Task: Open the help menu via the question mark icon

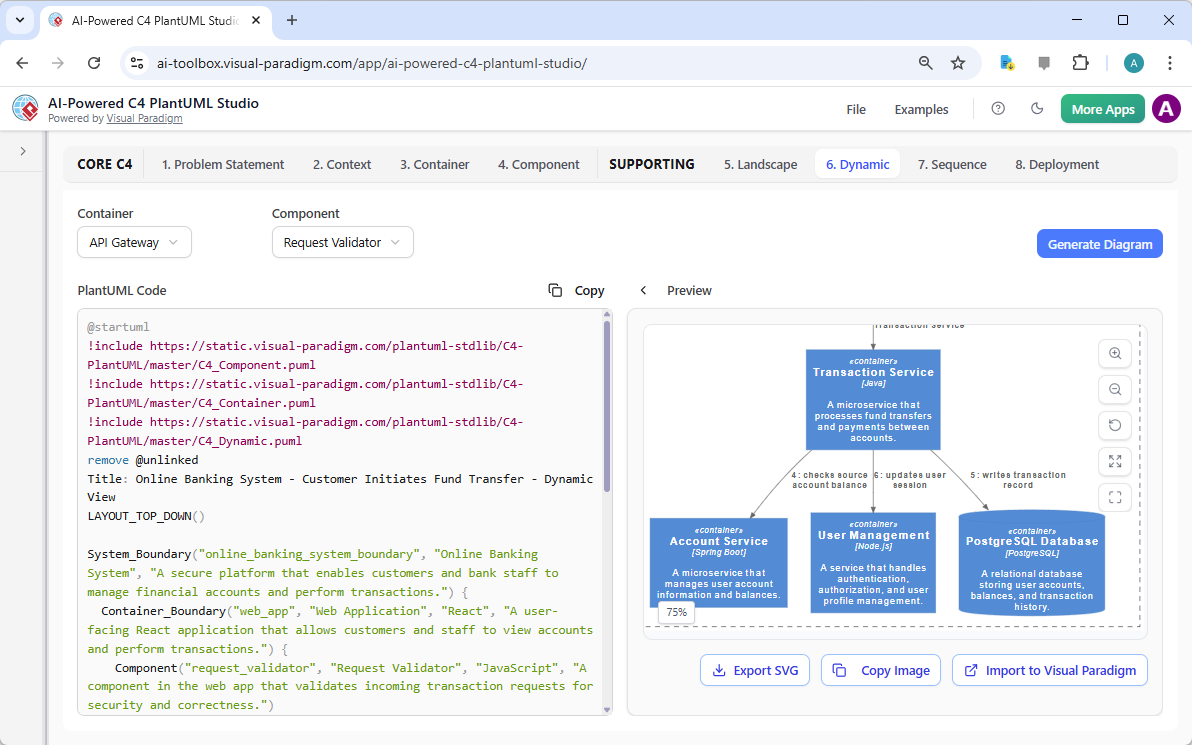Action: point(997,109)
